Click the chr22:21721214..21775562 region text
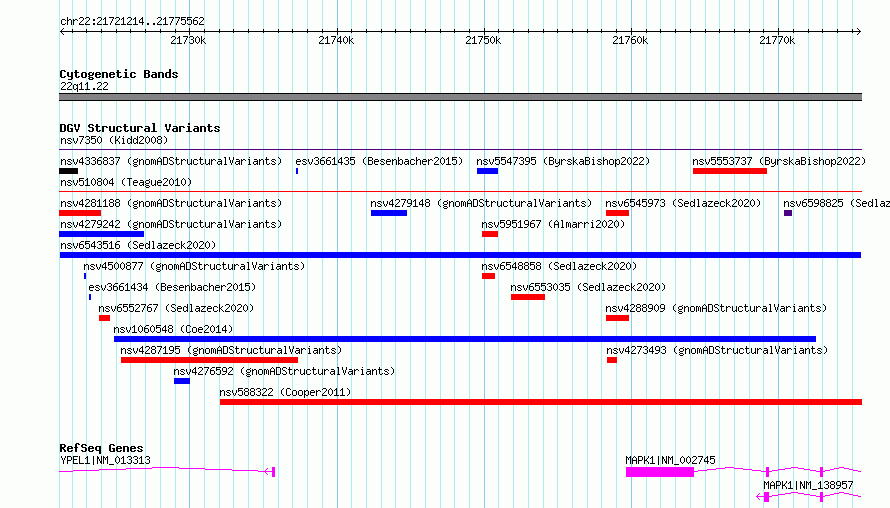 [x=132, y=22]
